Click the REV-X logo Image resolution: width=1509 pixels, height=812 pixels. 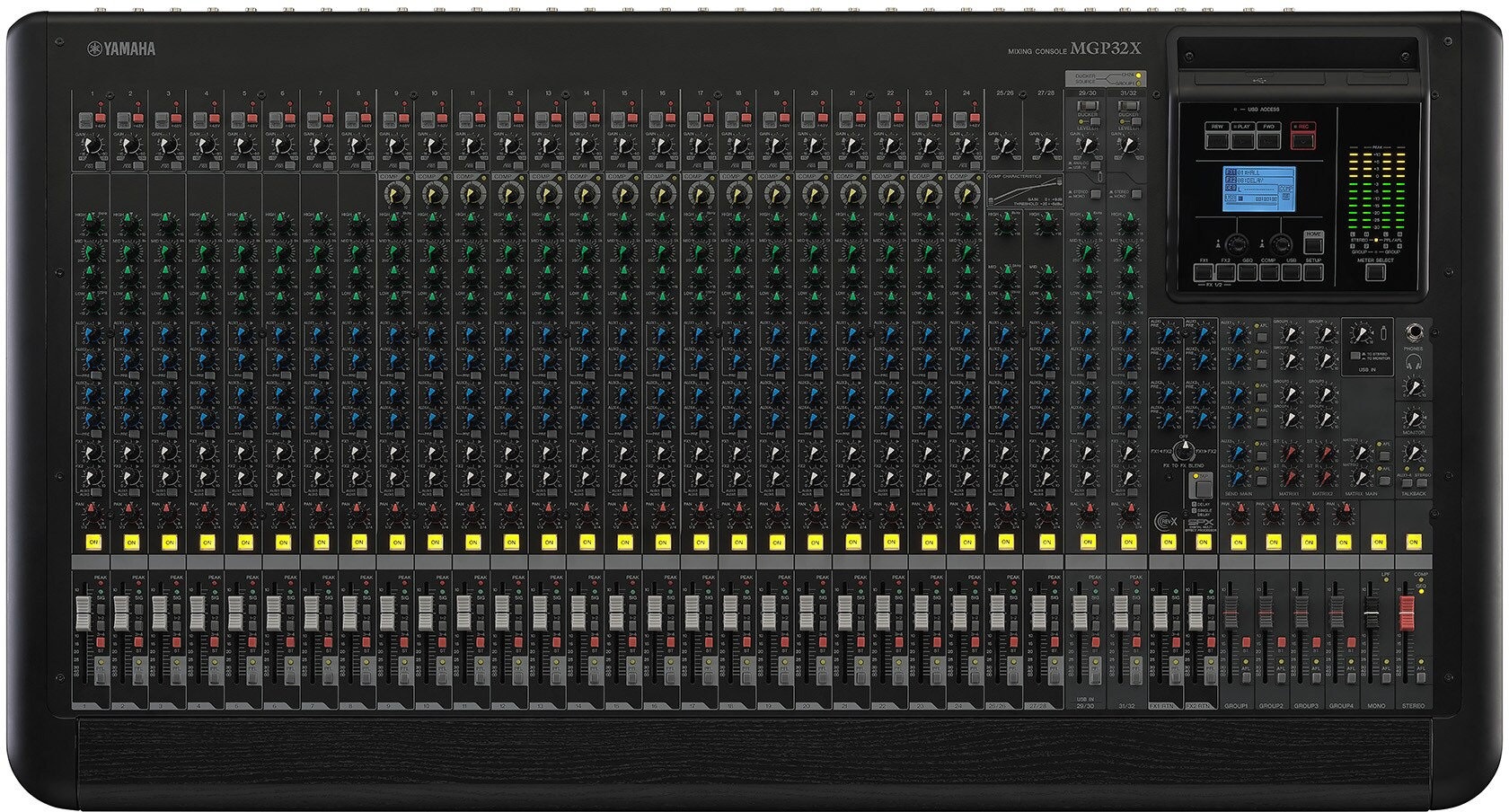(1167, 519)
